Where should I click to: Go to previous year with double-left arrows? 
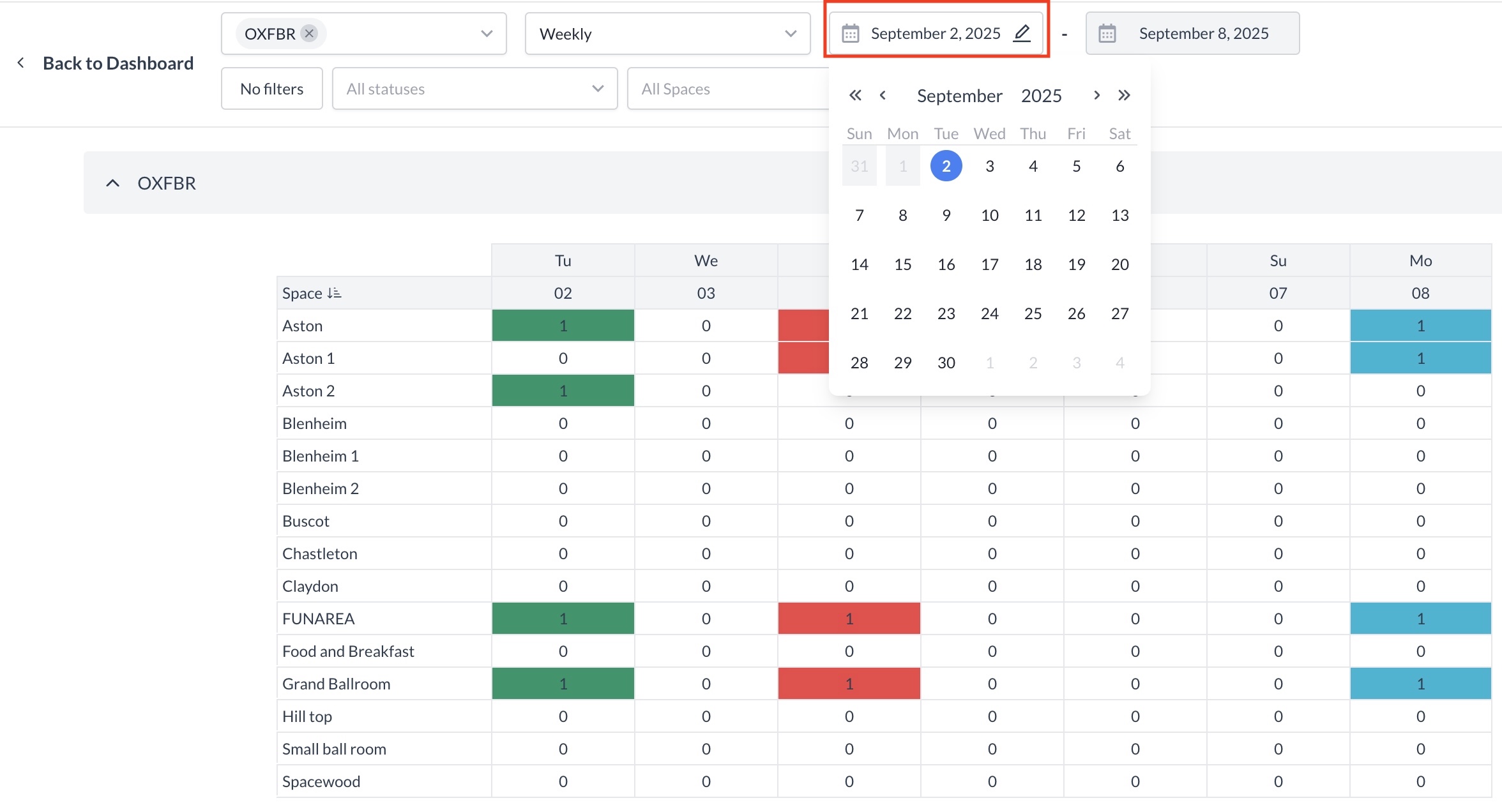[x=855, y=96]
